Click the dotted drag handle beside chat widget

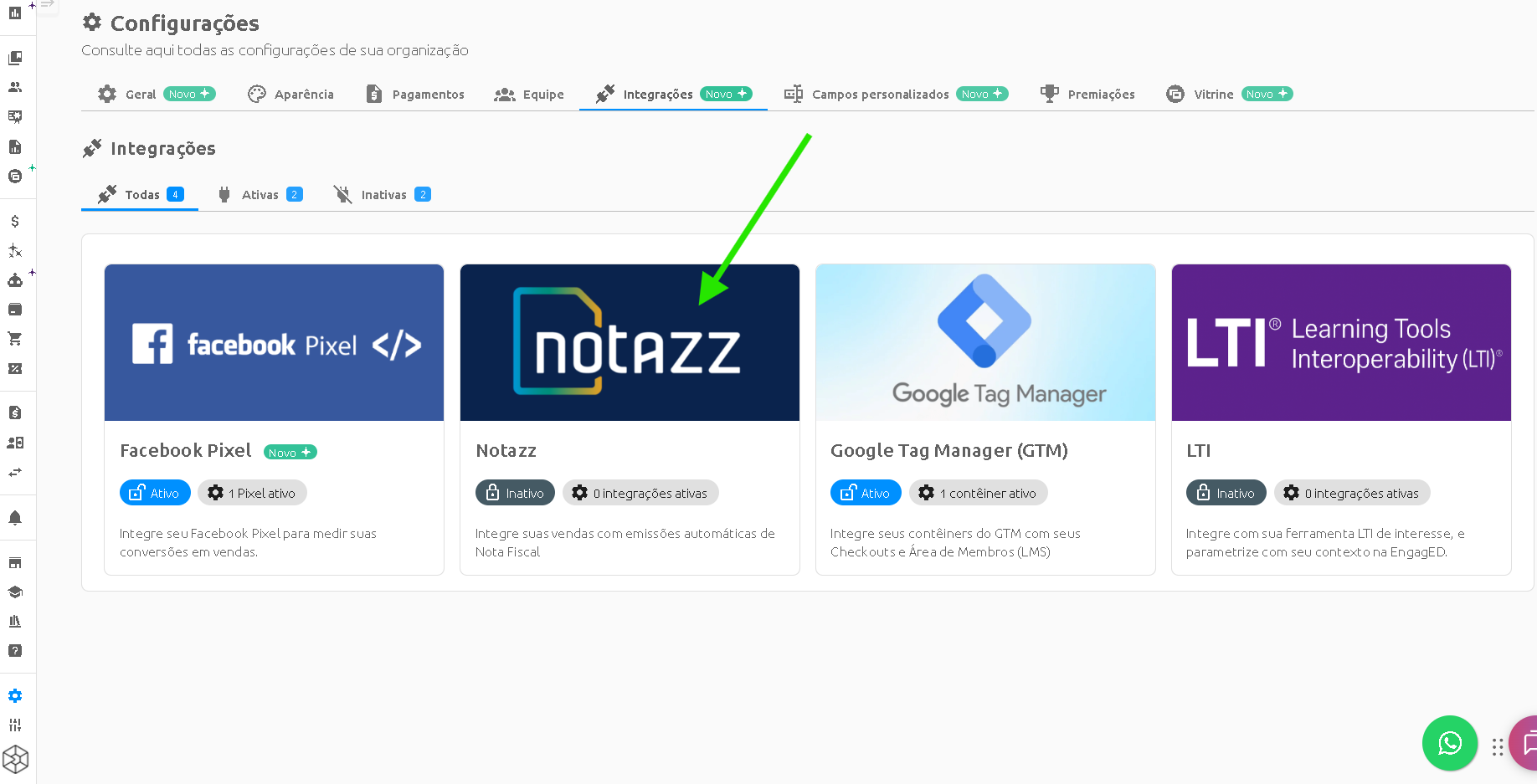click(1498, 746)
